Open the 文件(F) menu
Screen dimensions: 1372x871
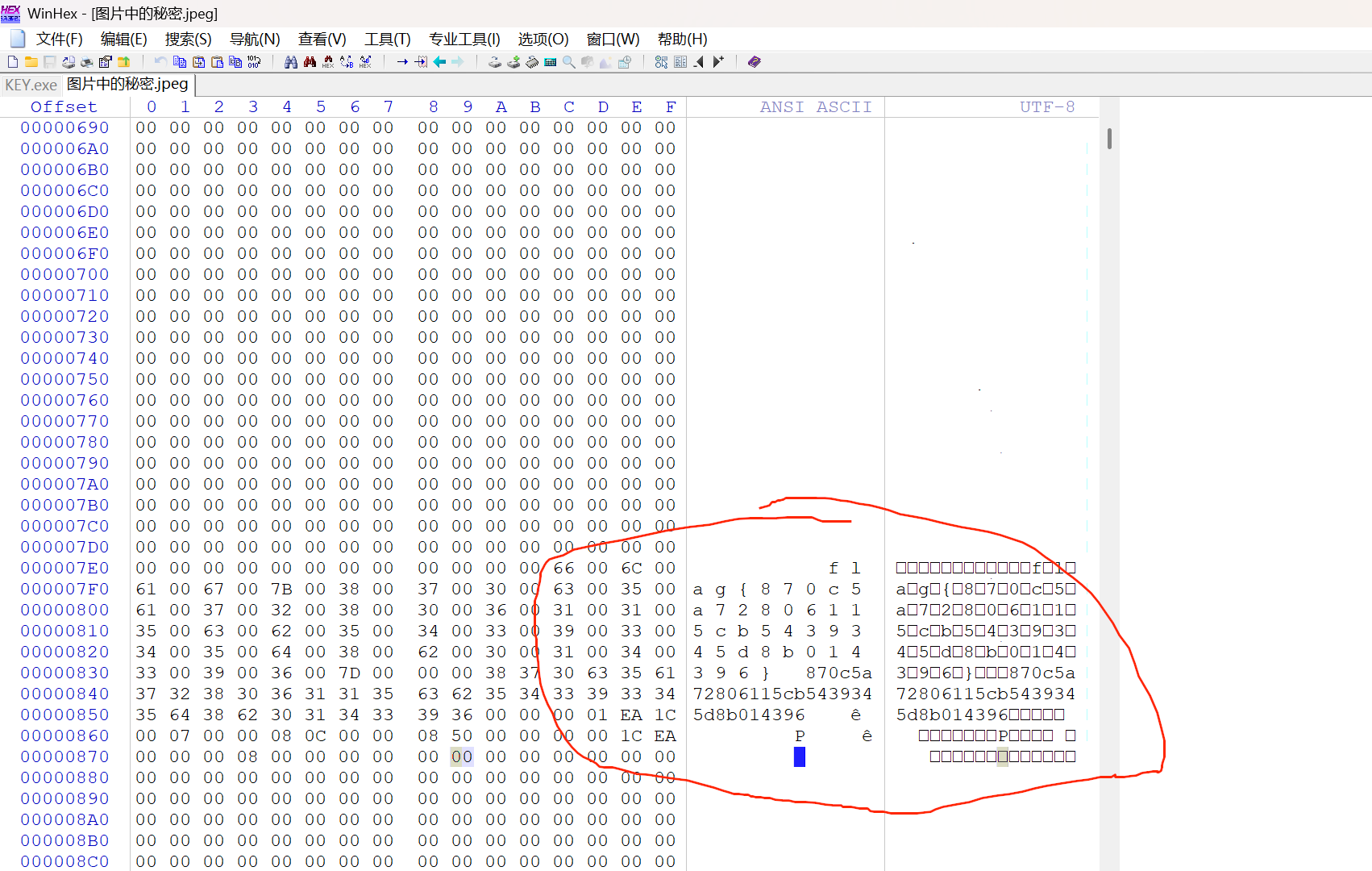click(59, 40)
